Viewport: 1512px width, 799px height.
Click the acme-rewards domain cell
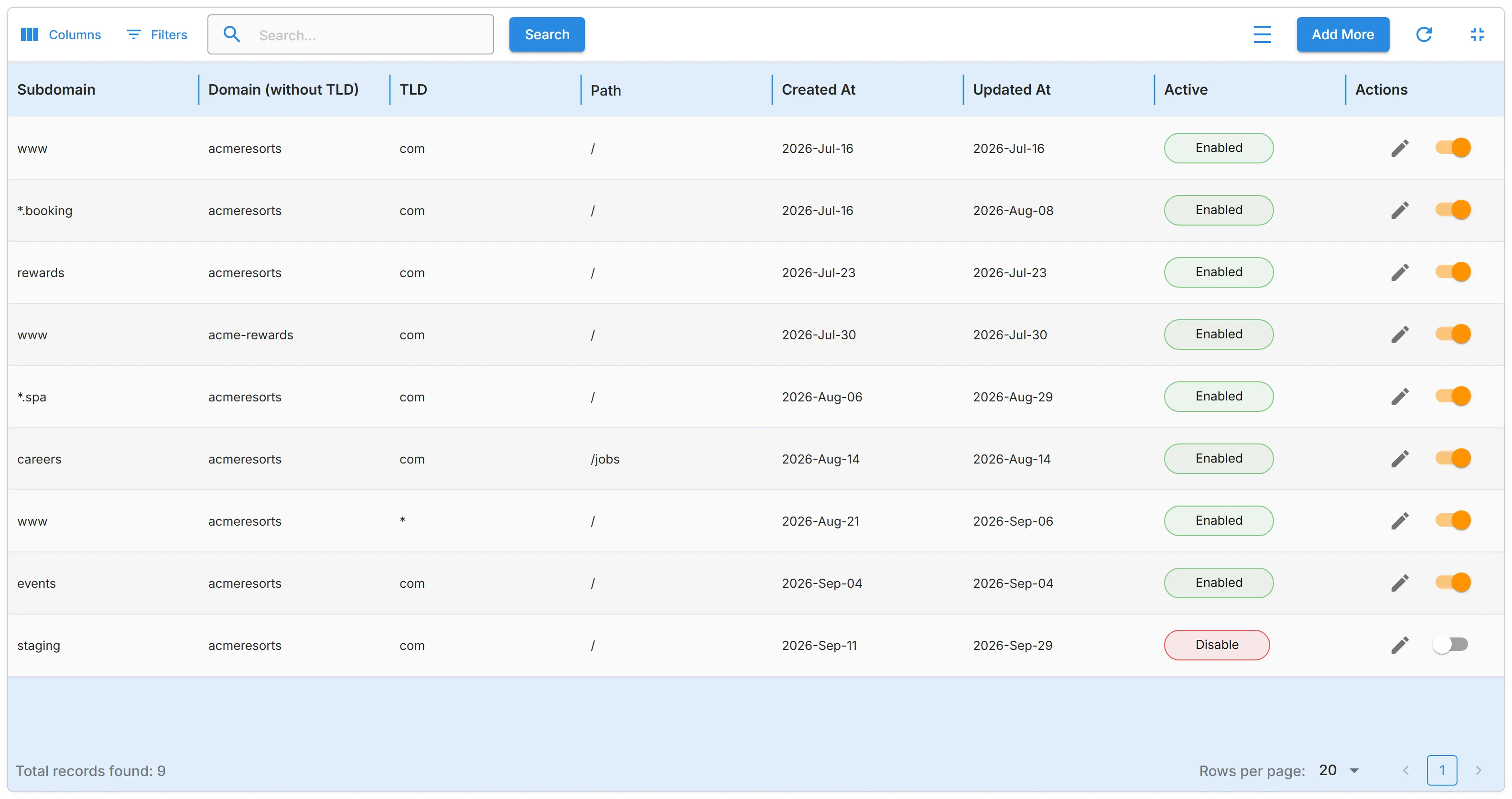pyautogui.click(x=250, y=335)
